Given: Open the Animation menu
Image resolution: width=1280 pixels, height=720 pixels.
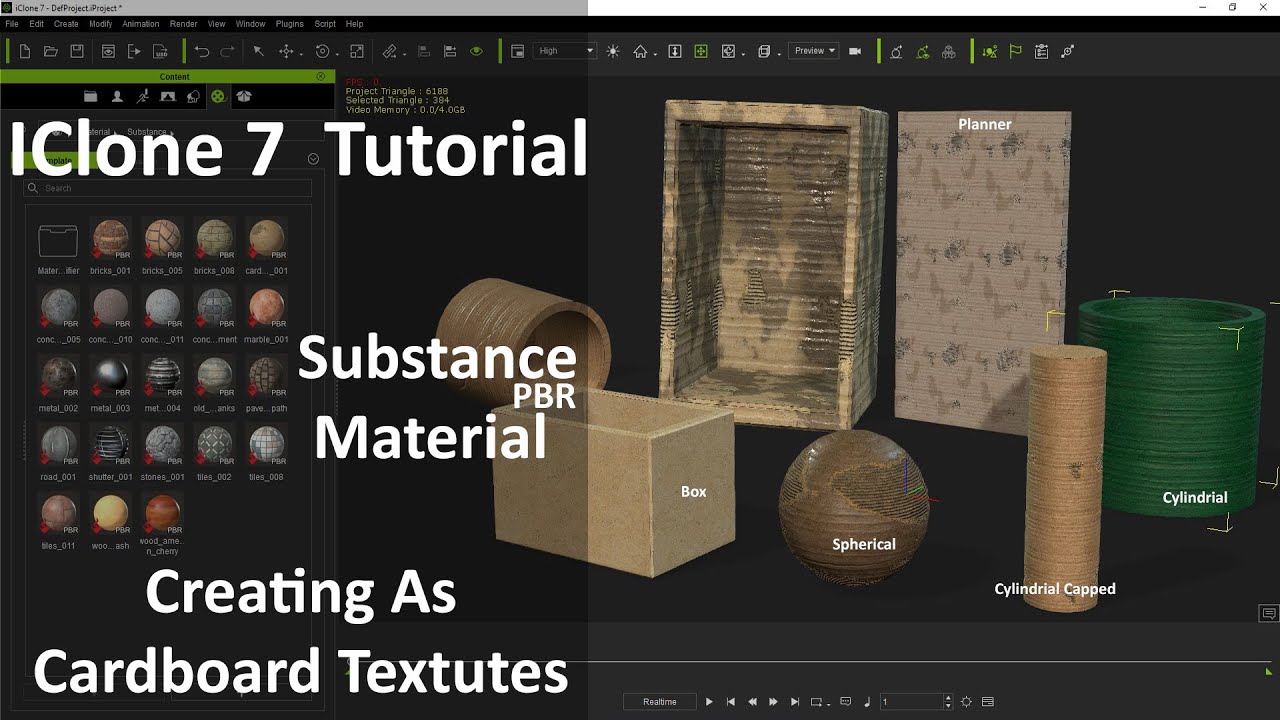Looking at the screenshot, I should tap(141, 23).
